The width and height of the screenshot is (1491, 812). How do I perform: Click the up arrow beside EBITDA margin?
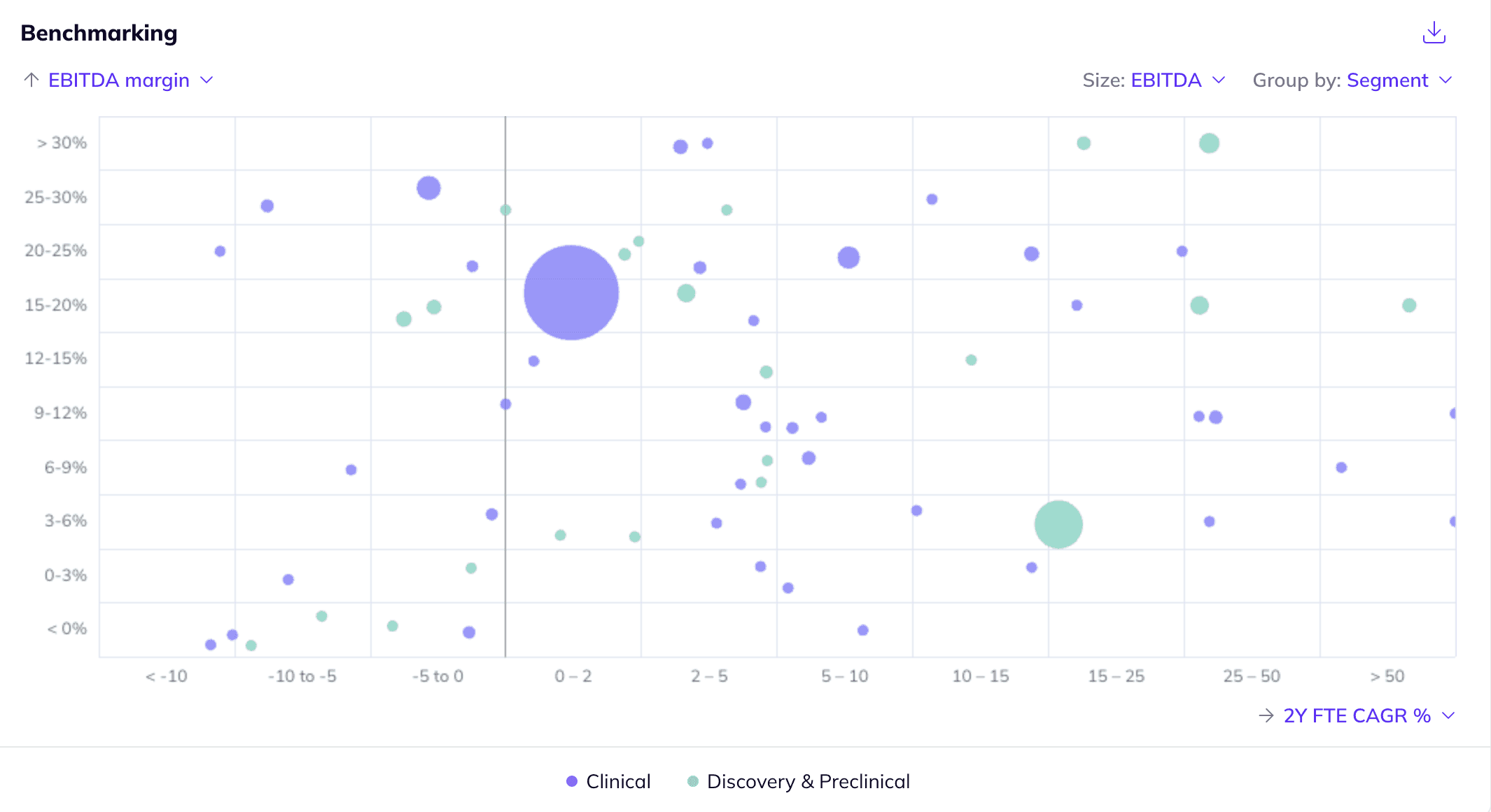tap(31, 80)
